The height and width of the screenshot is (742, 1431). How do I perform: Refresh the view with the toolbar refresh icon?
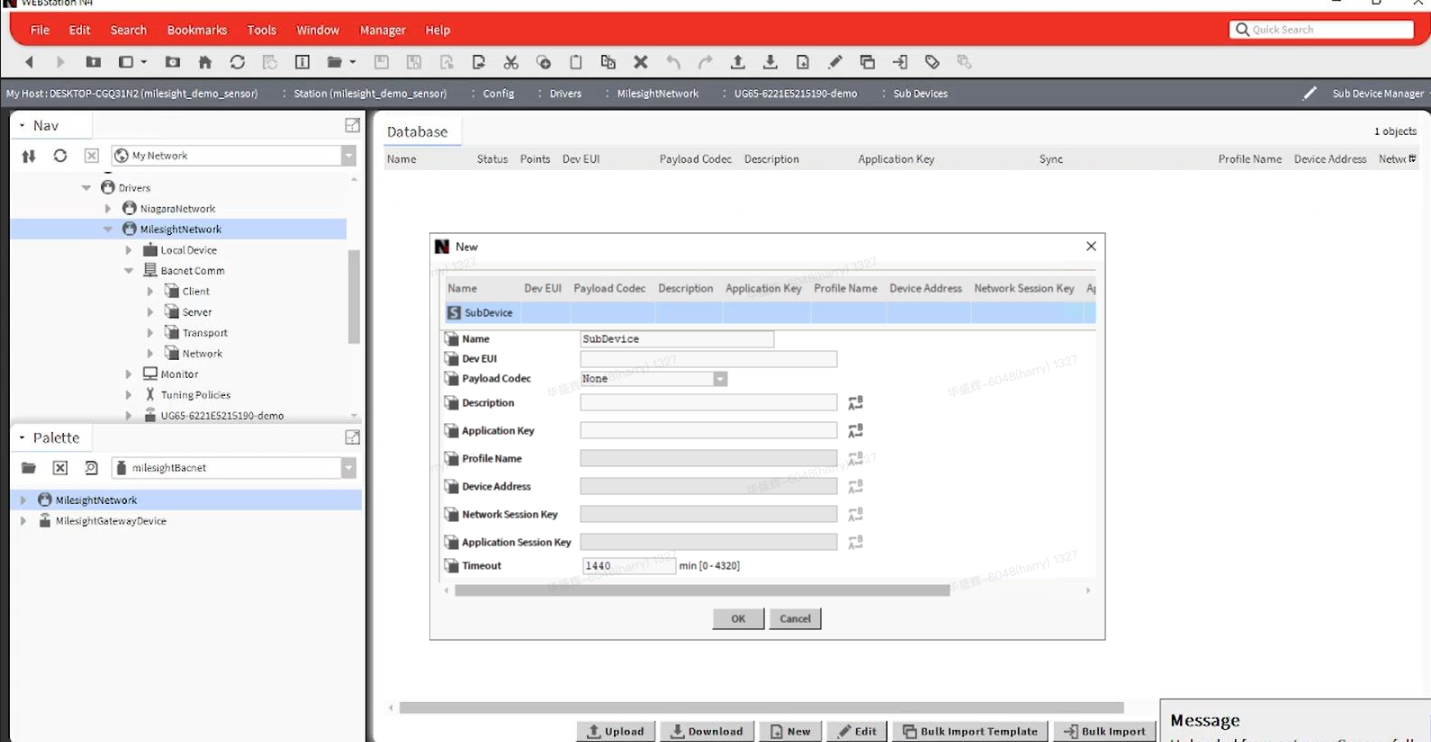(x=237, y=62)
